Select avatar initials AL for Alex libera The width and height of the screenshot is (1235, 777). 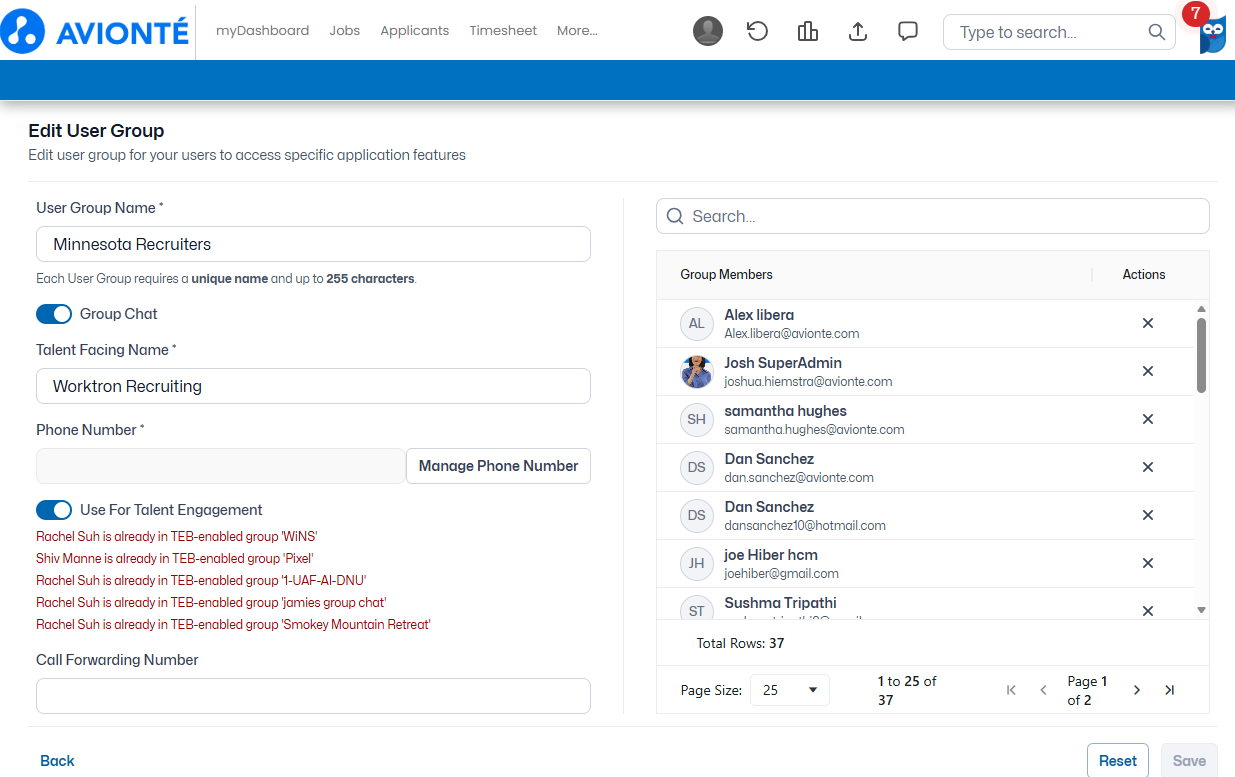[x=697, y=323]
